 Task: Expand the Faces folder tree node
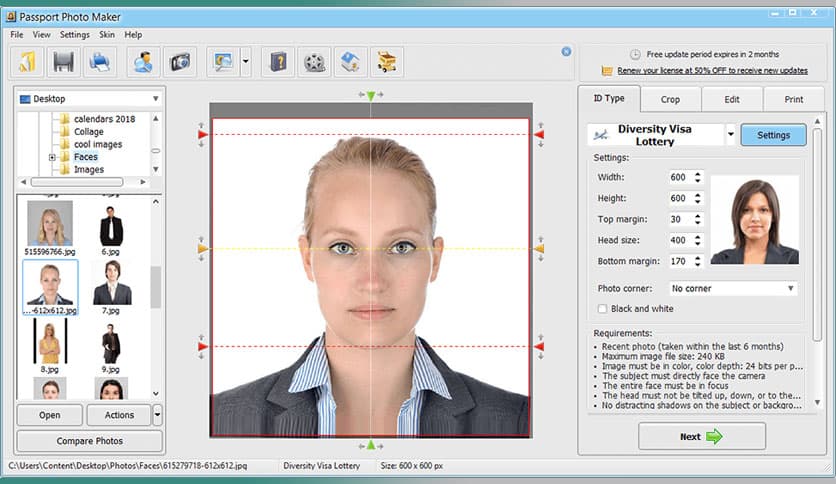tap(52, 157)
